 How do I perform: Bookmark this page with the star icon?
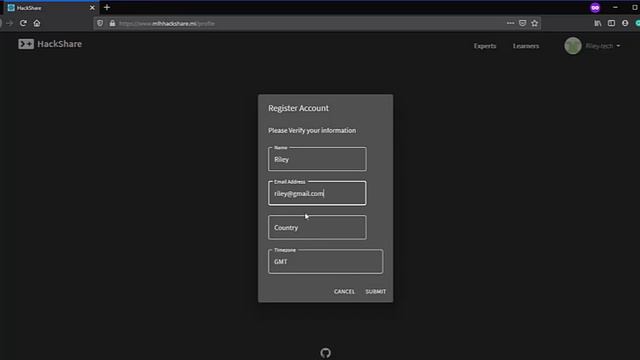click(535, 23)
